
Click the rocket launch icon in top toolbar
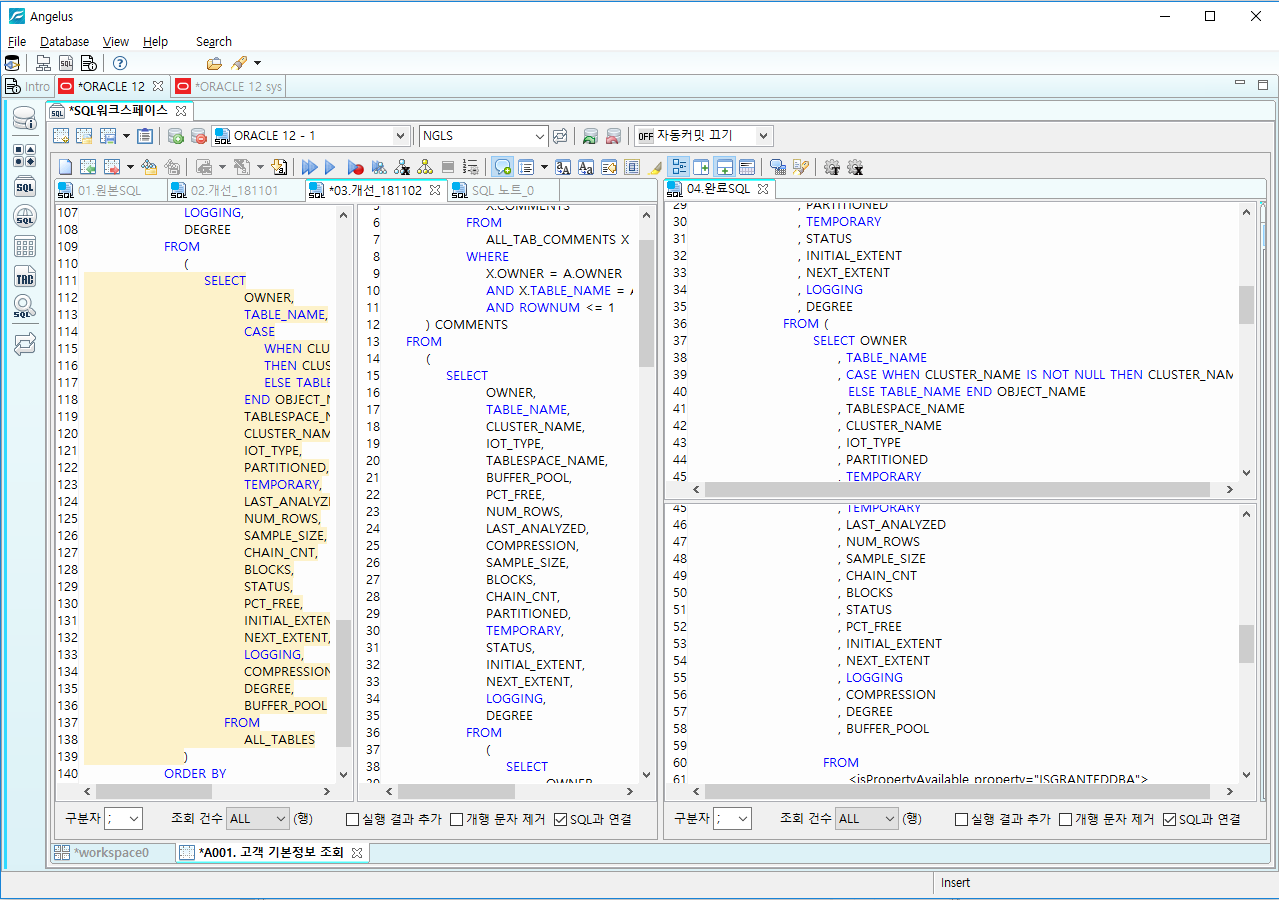point(239,63)
